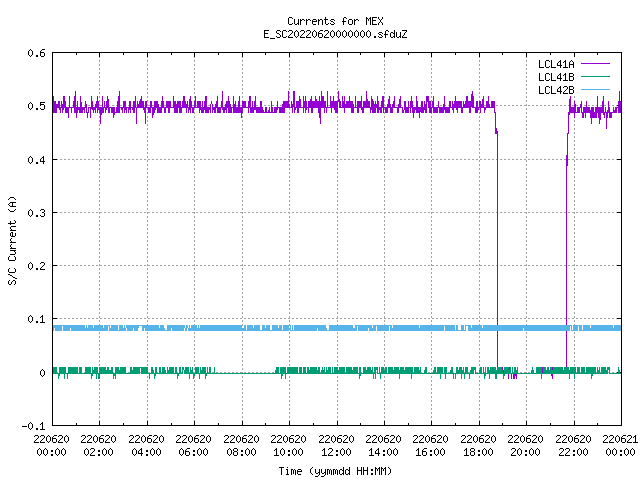Image resolution: width=640 pixels, height=480 pixels.
Task: Click the x-axis label "Time (yymmdd HH:MM)"
Action: click(x=335, y=471)
